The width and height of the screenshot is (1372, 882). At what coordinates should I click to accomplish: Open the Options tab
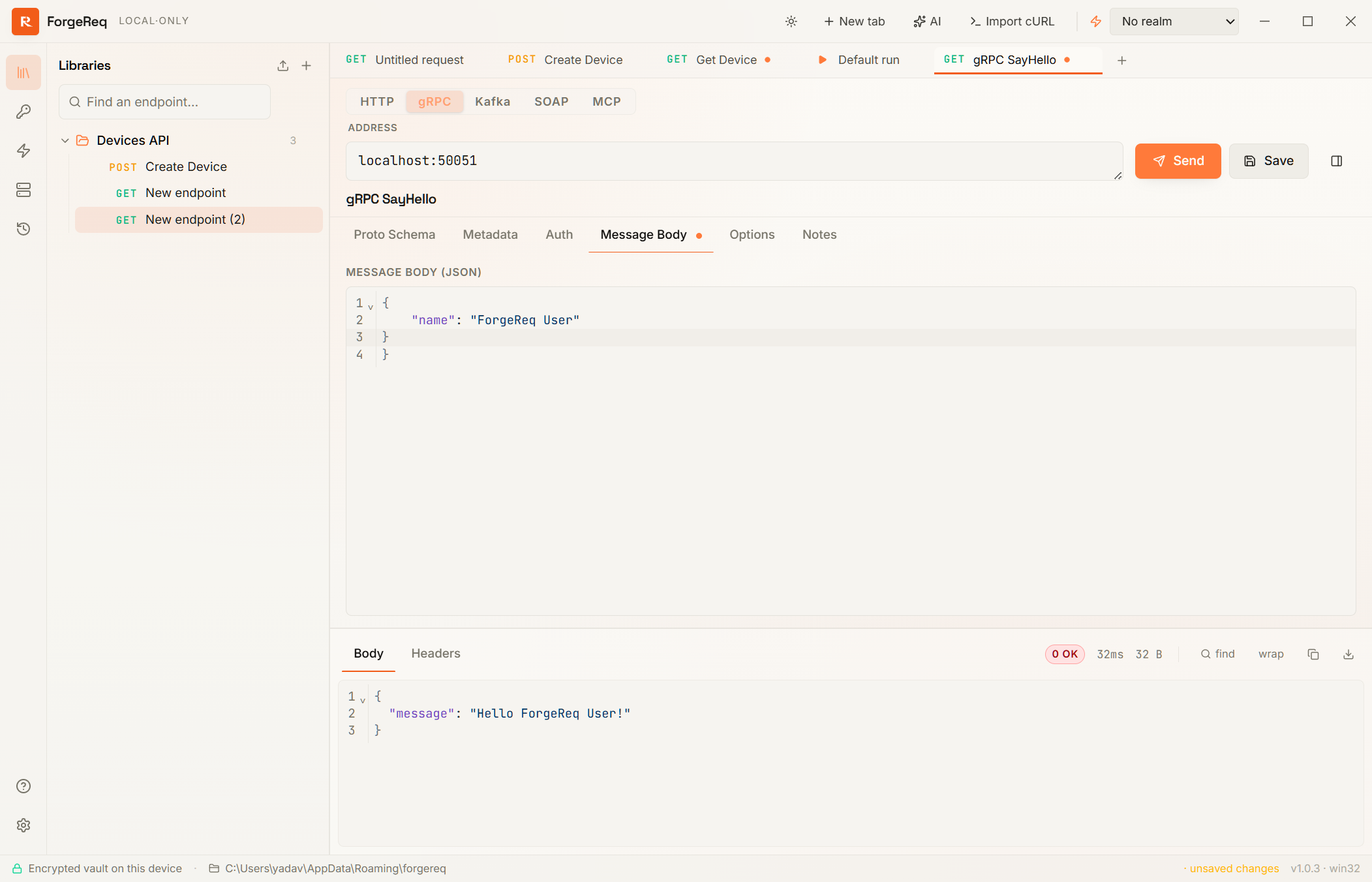click(752, 235)
